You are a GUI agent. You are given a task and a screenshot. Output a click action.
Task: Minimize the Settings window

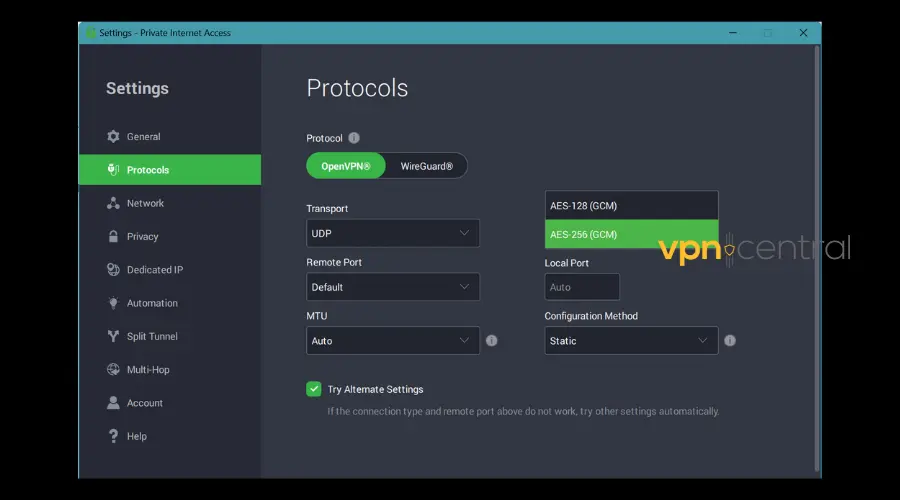(733, 33)
